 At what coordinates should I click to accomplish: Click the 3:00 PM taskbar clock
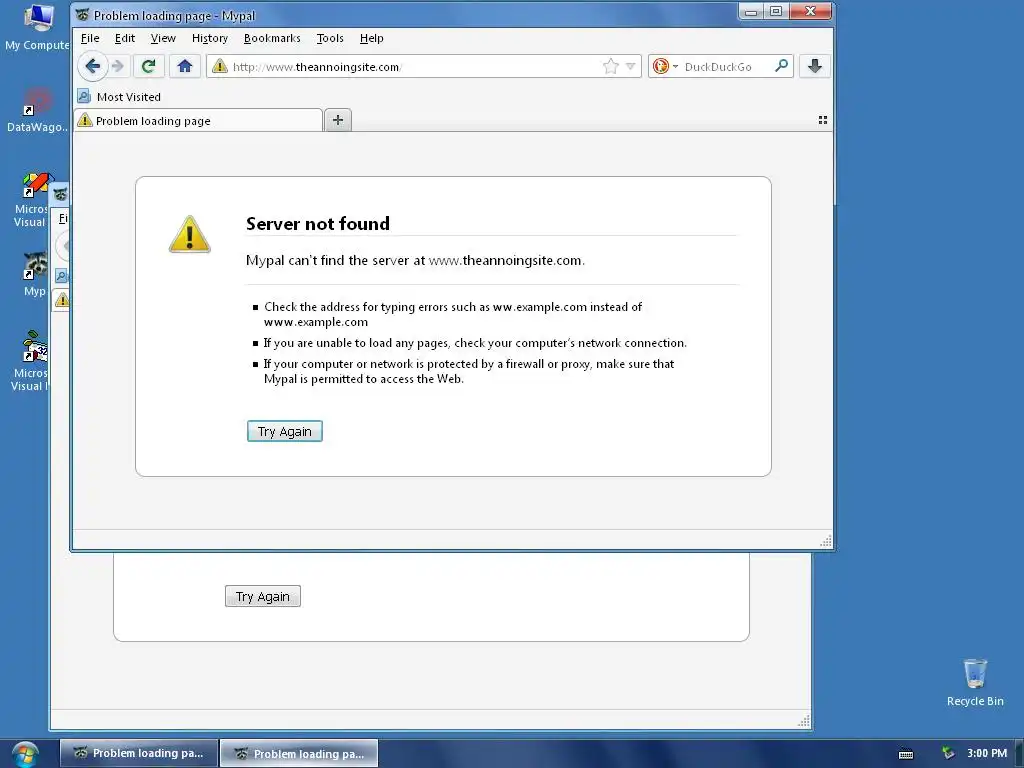pyautogui.click(x=987, y=753)
